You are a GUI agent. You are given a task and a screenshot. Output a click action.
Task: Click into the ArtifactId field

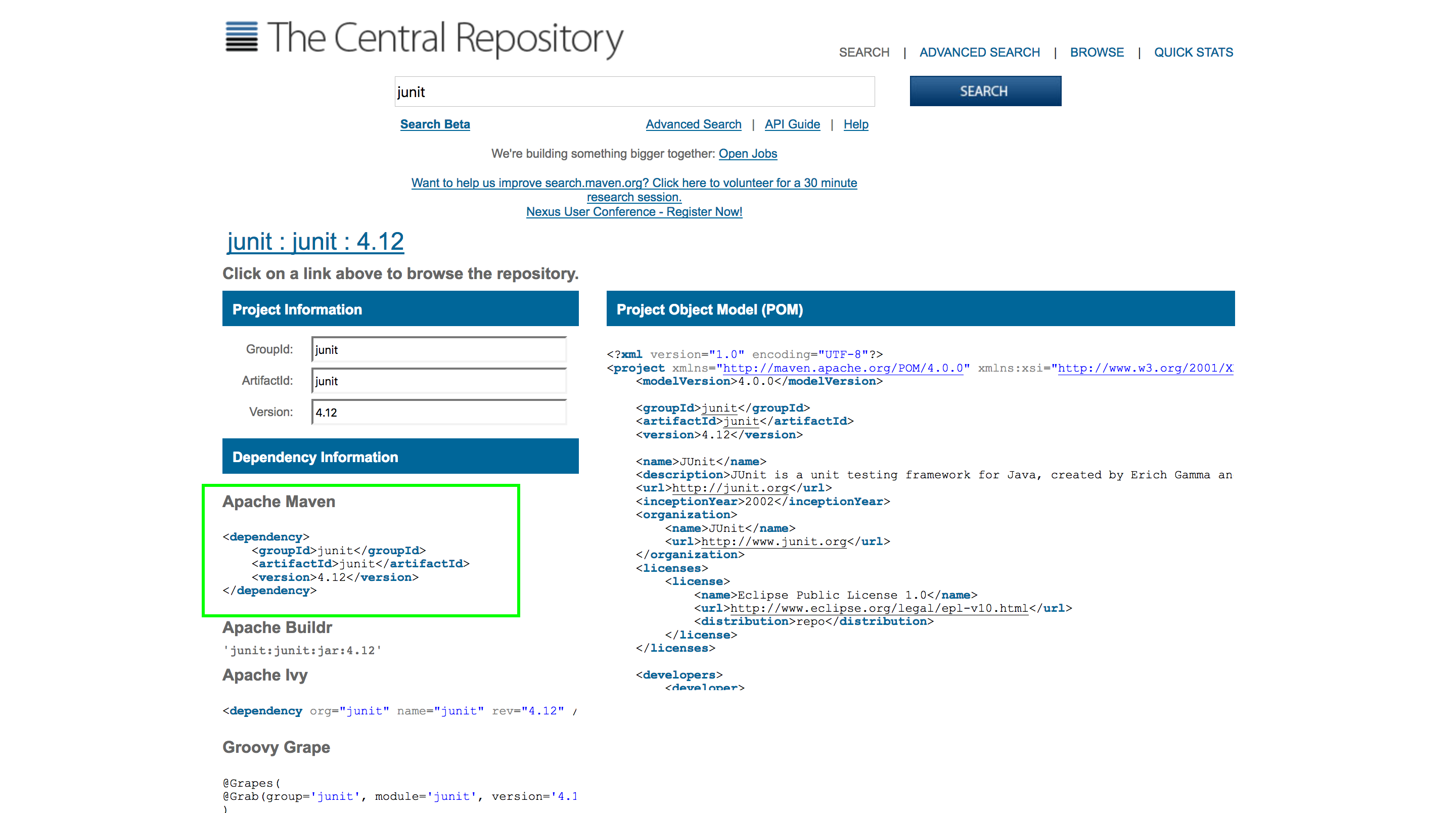click(439, 381)
